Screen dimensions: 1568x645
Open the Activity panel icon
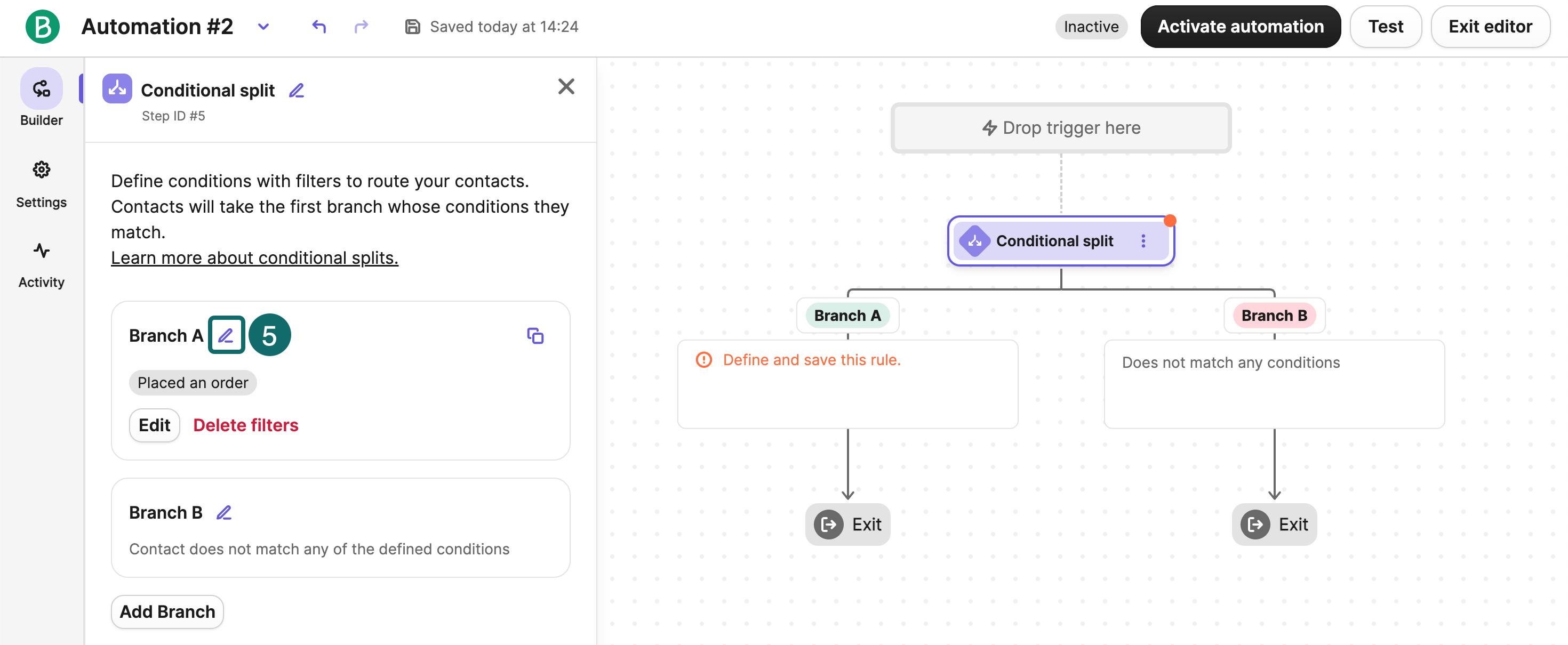41,250
